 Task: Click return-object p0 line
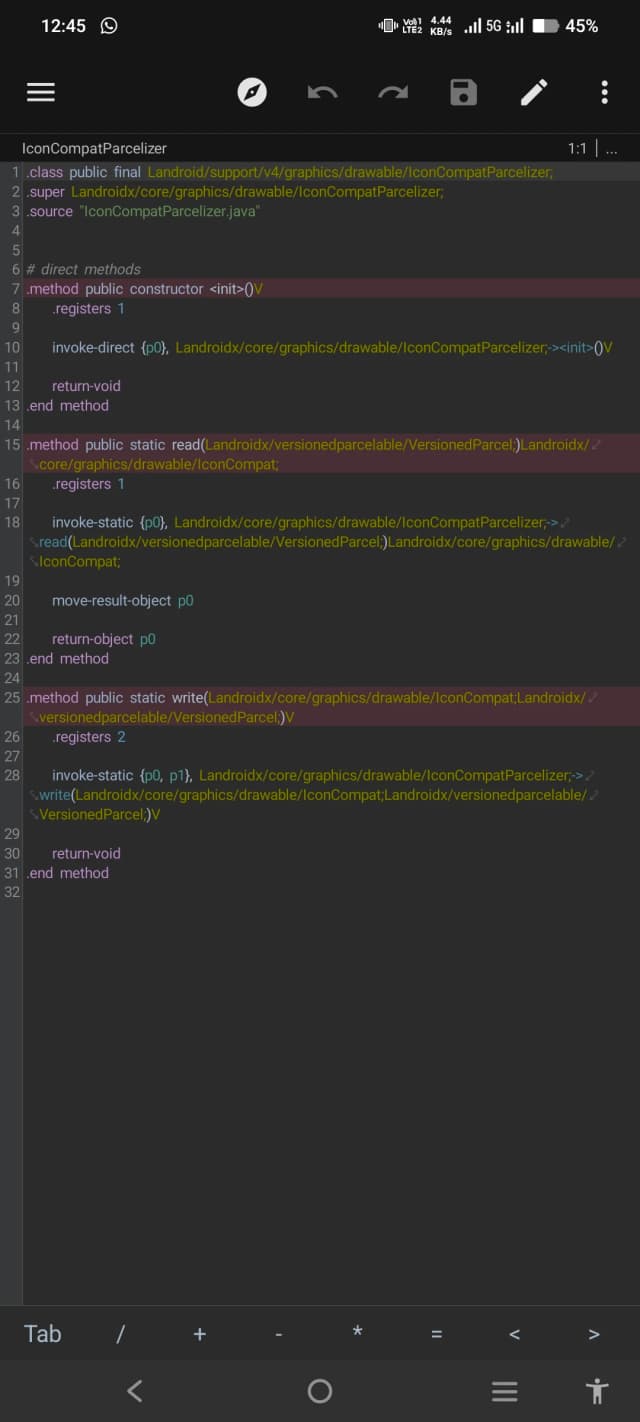point(104,639)
